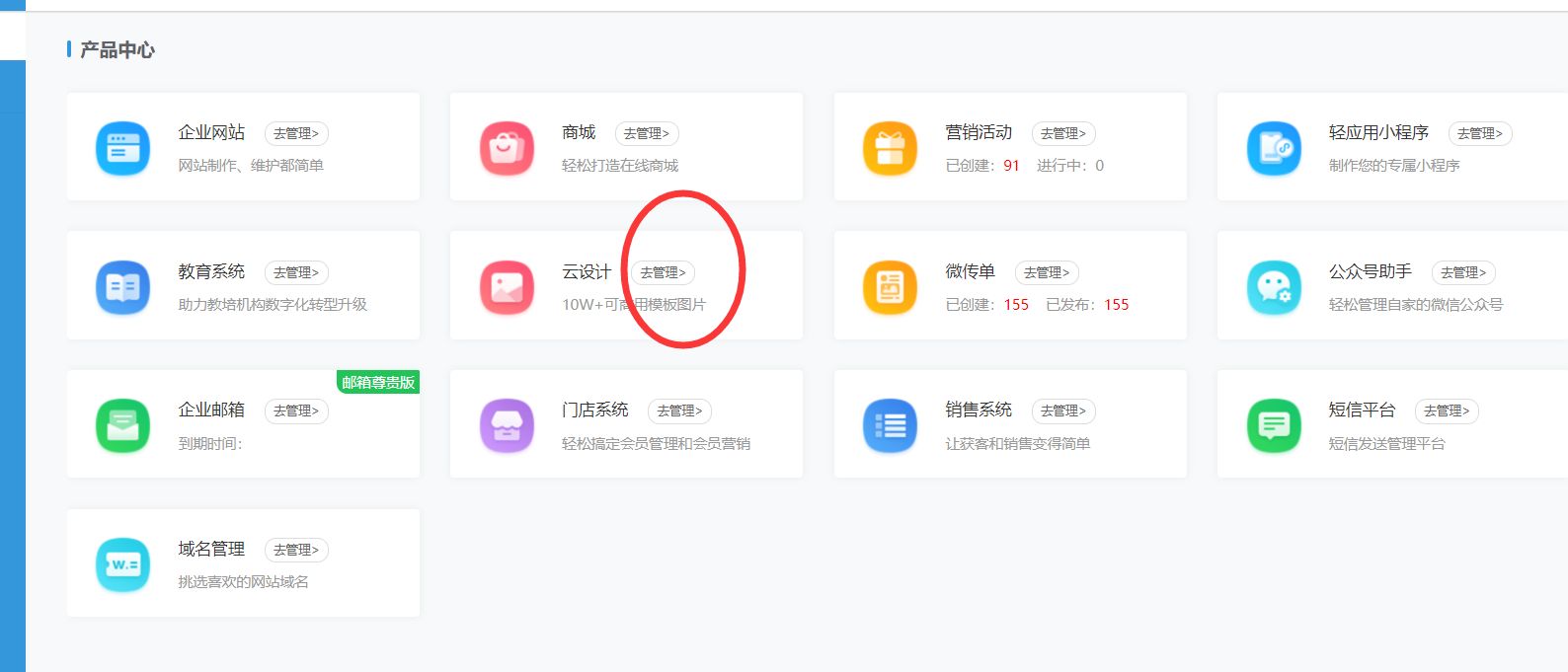Click the 邮箱尊贵版 green badge

tap(378, 382)
